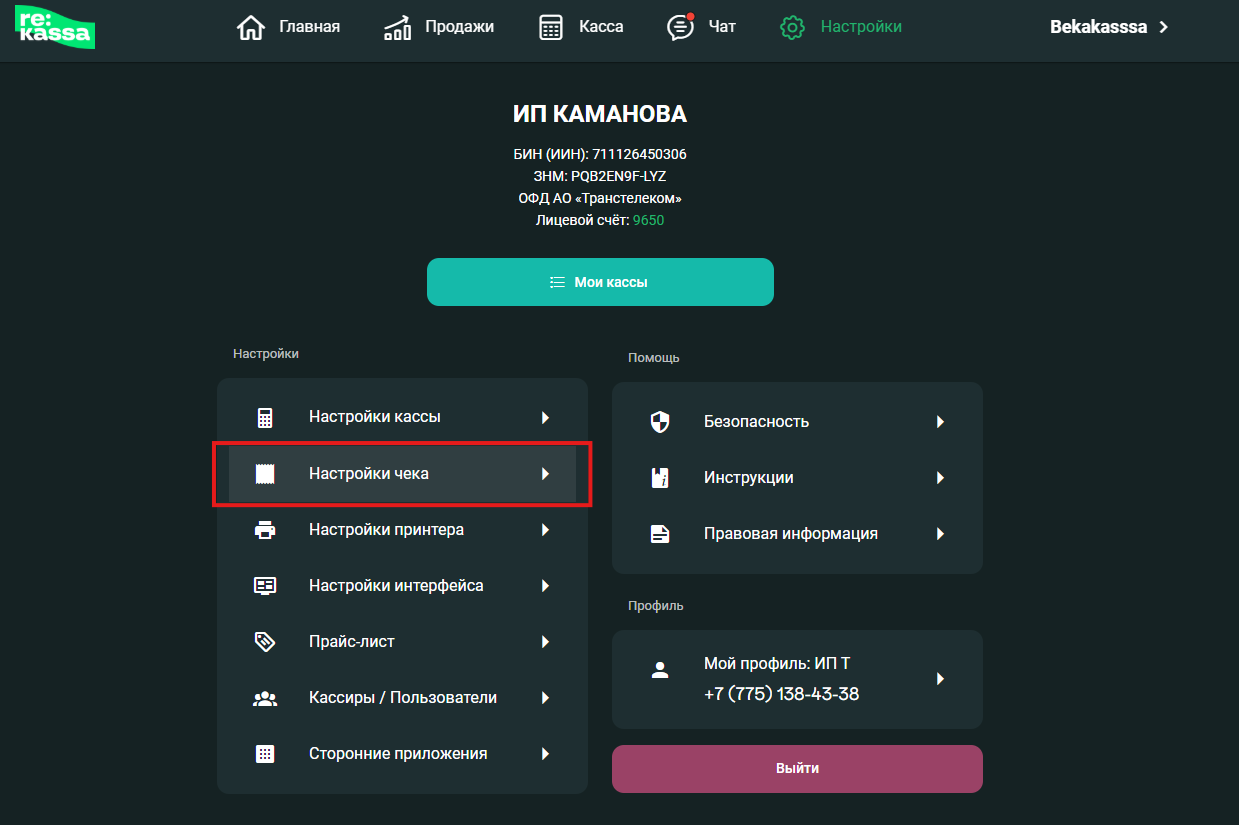Select the Настройки menu item

coord(841,27)
